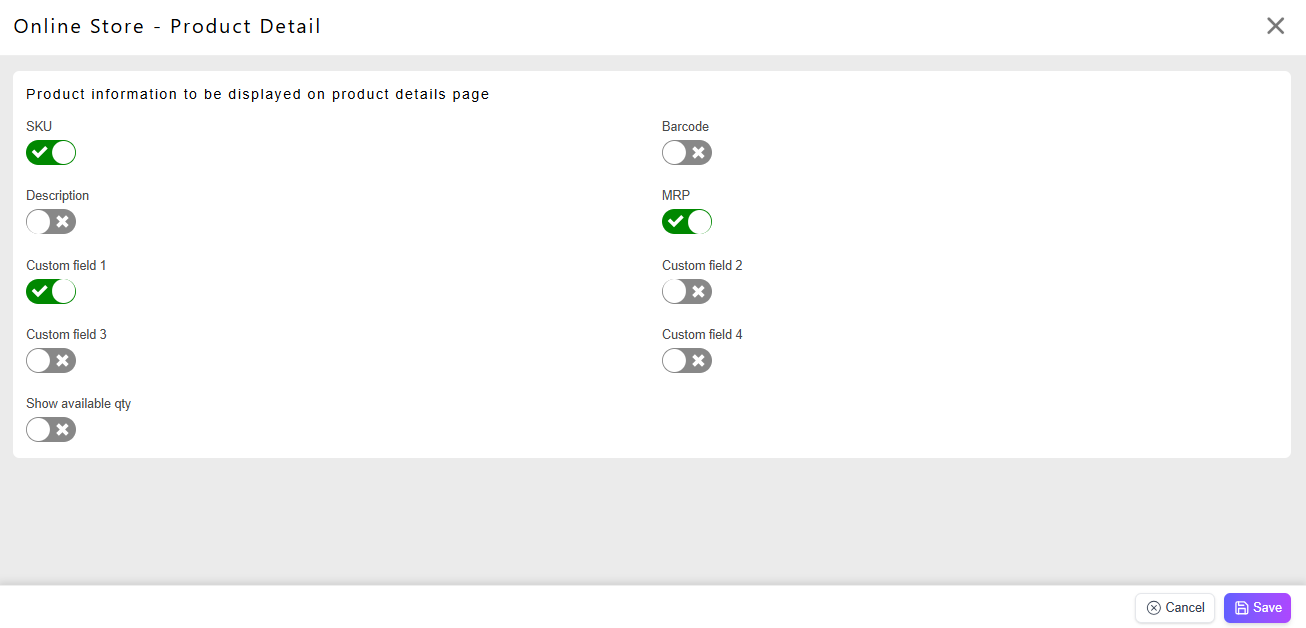Click the Description label text
Screen dimensions: 1306x628
point(58,196)
